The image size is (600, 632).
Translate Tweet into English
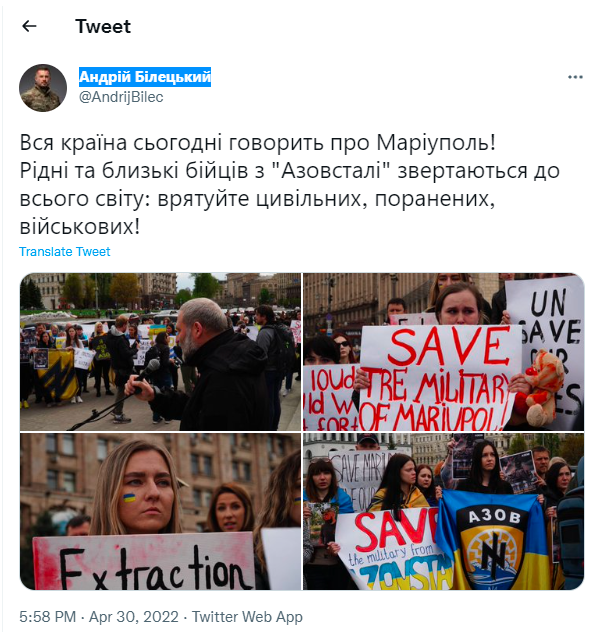(64, 252)
